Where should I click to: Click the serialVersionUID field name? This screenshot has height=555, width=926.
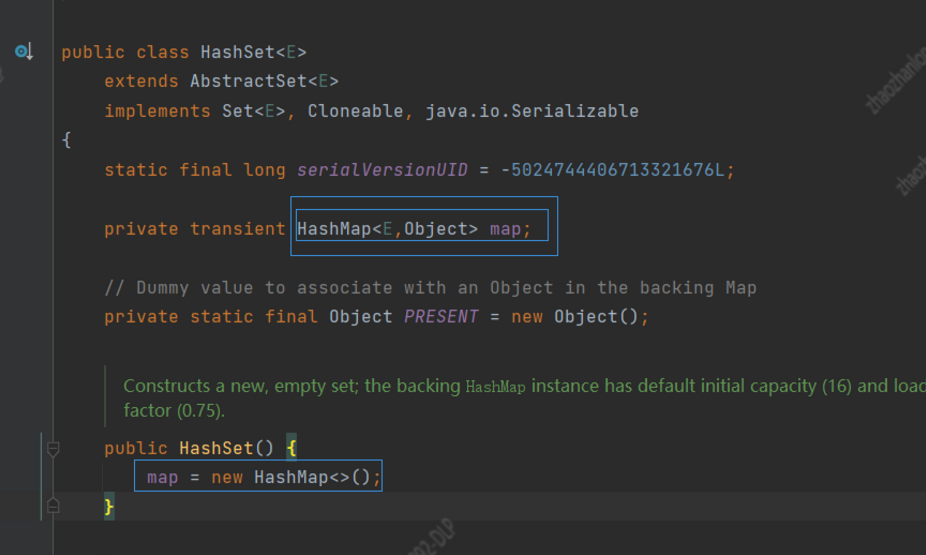[x=382, y=170]
